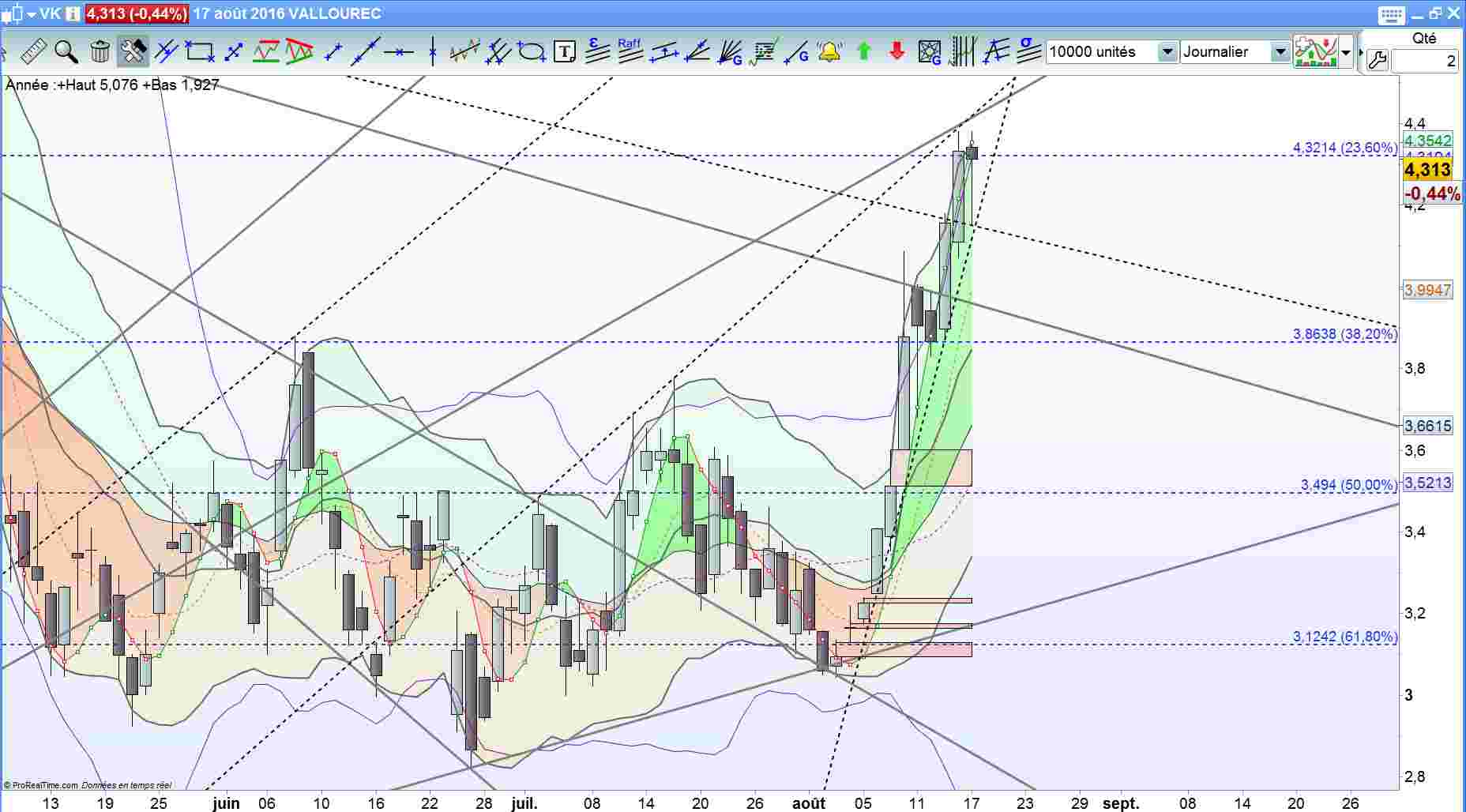
Task: Place a green up arrow marker
Action: click(x=863, y=52)
